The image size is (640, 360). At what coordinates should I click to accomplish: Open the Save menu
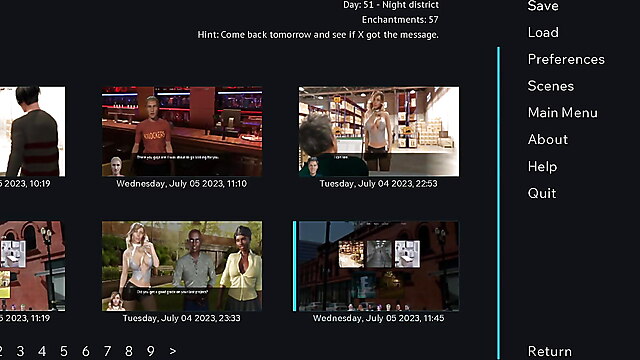click(542, 6)
